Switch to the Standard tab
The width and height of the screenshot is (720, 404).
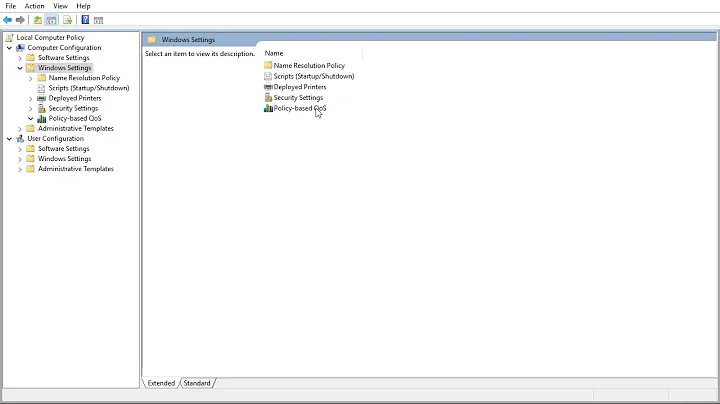point(197,383)
